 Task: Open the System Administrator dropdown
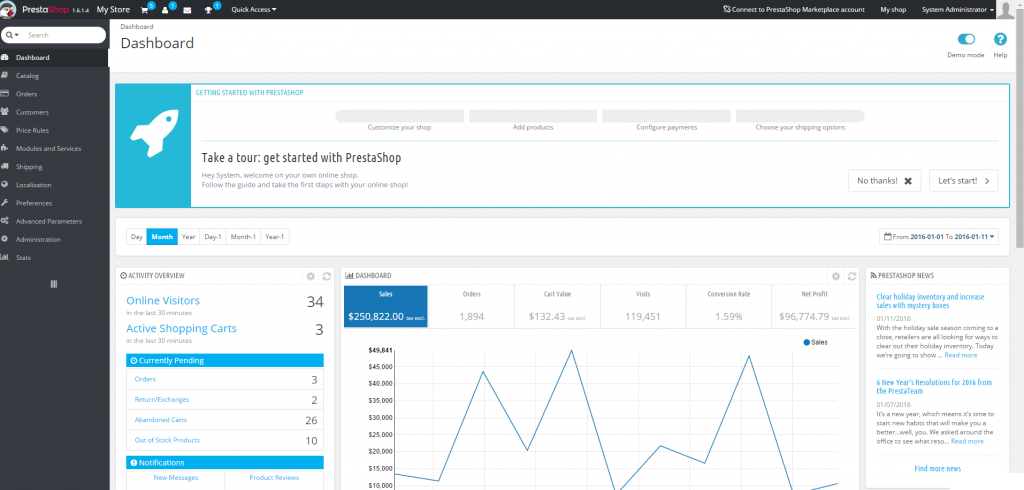pos(957,10)
